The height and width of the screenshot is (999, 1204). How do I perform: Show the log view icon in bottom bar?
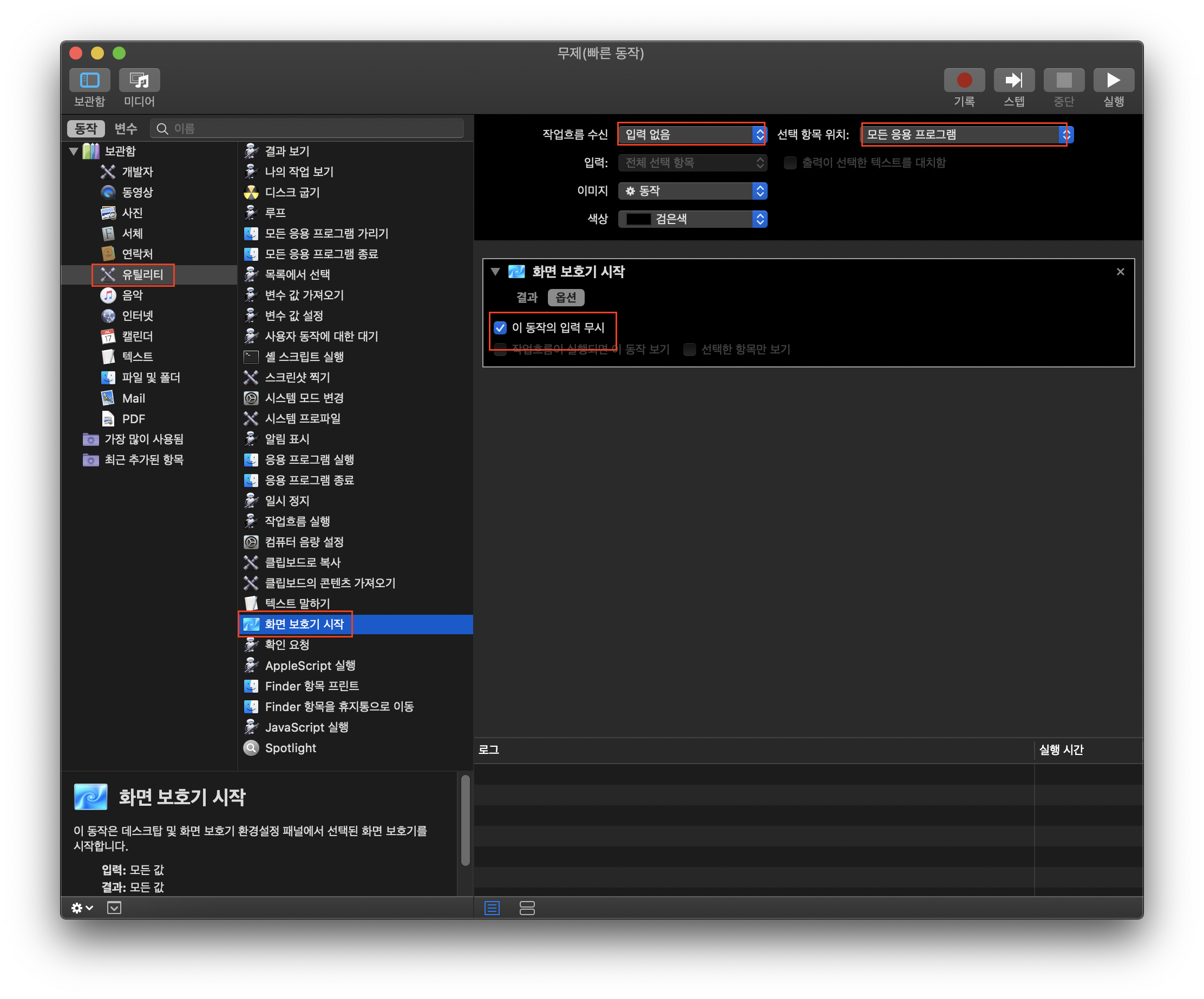[492, 908]
